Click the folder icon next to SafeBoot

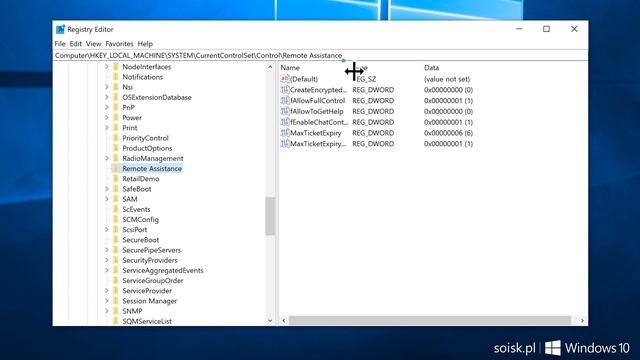116,189
